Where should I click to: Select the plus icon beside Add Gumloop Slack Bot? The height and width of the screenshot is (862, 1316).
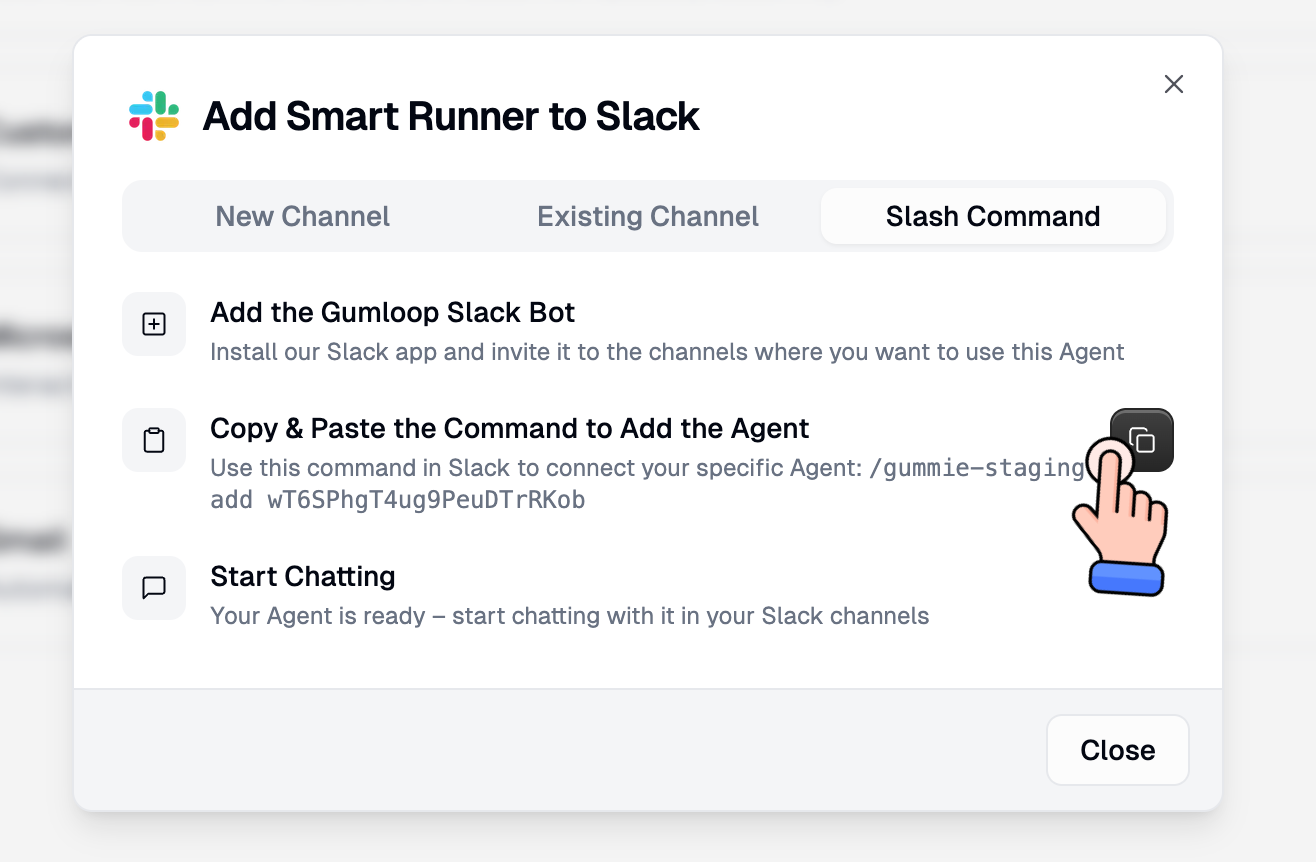[154, 323]
